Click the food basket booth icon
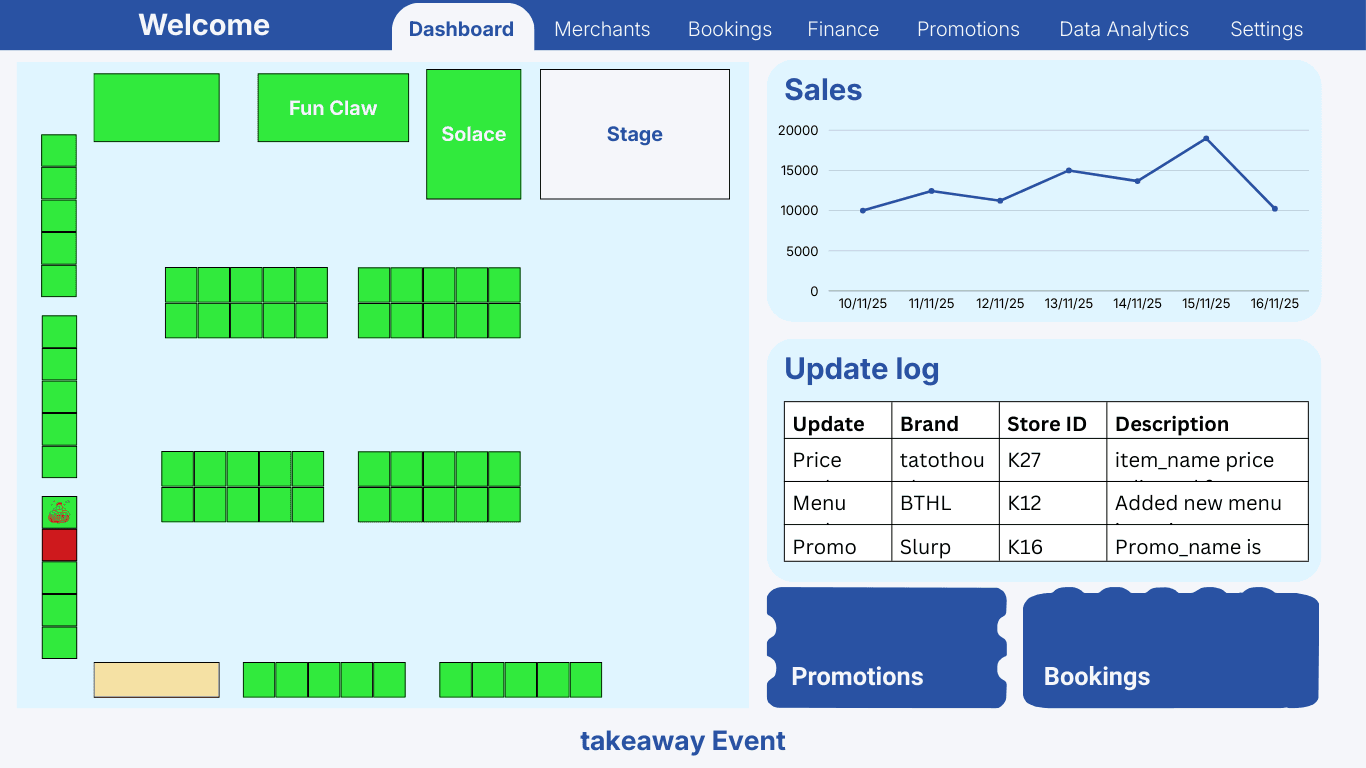 point(59,513)
